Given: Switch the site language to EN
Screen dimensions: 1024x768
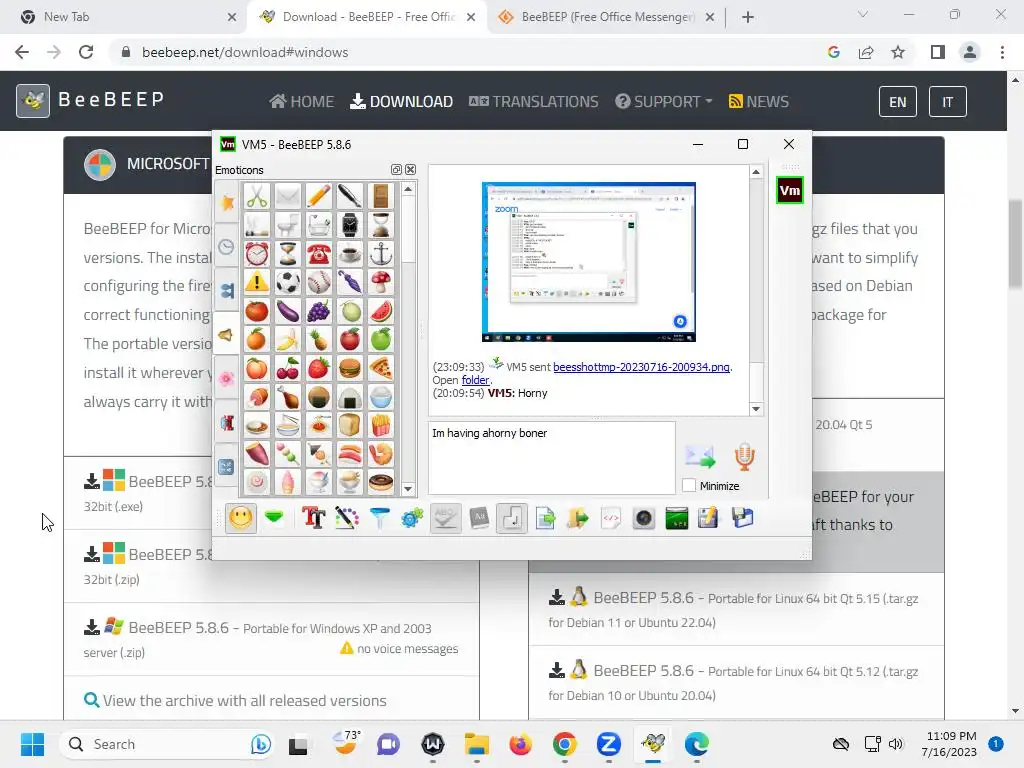Looking at the screenshot, I should [897, 102].
